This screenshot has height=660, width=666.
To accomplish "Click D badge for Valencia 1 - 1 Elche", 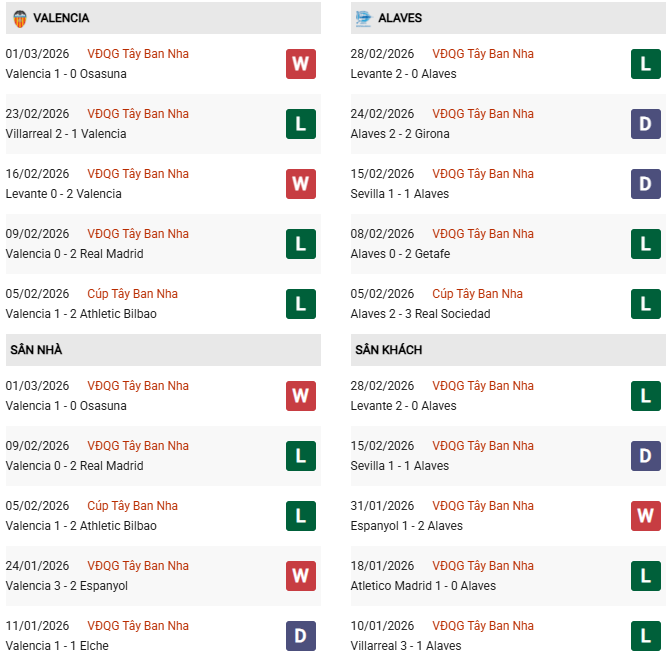I will click(300, 636).
